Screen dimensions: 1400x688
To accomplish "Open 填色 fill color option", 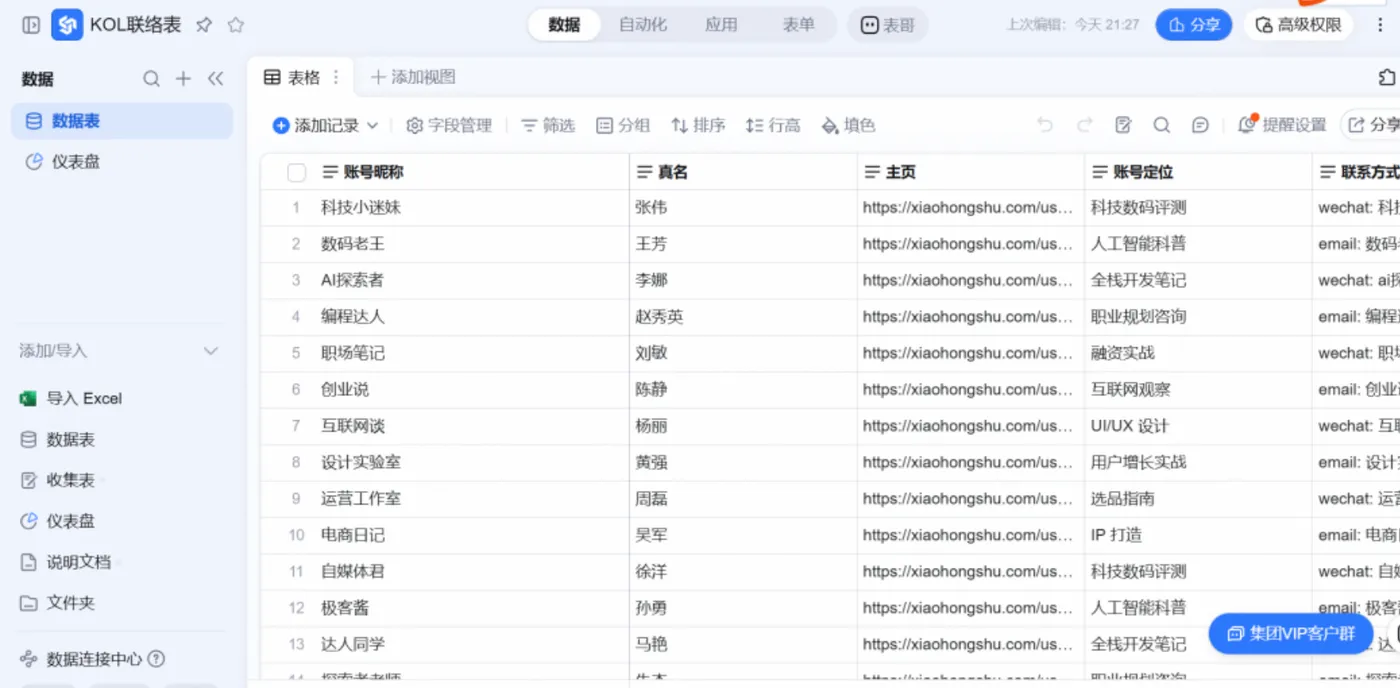I will [848, 125].
